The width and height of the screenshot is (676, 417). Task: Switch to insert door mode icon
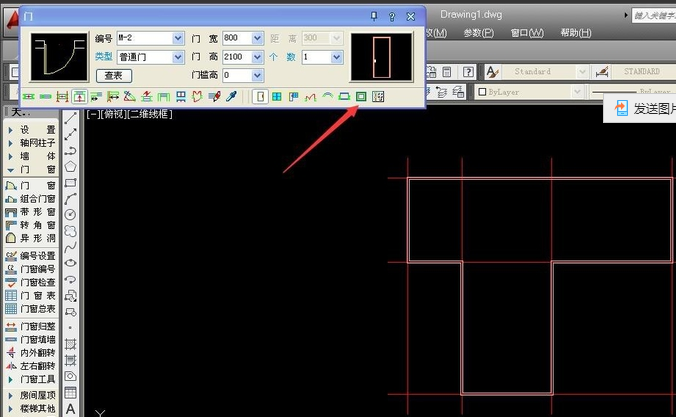pyautogui.click(x=260, y=97)
